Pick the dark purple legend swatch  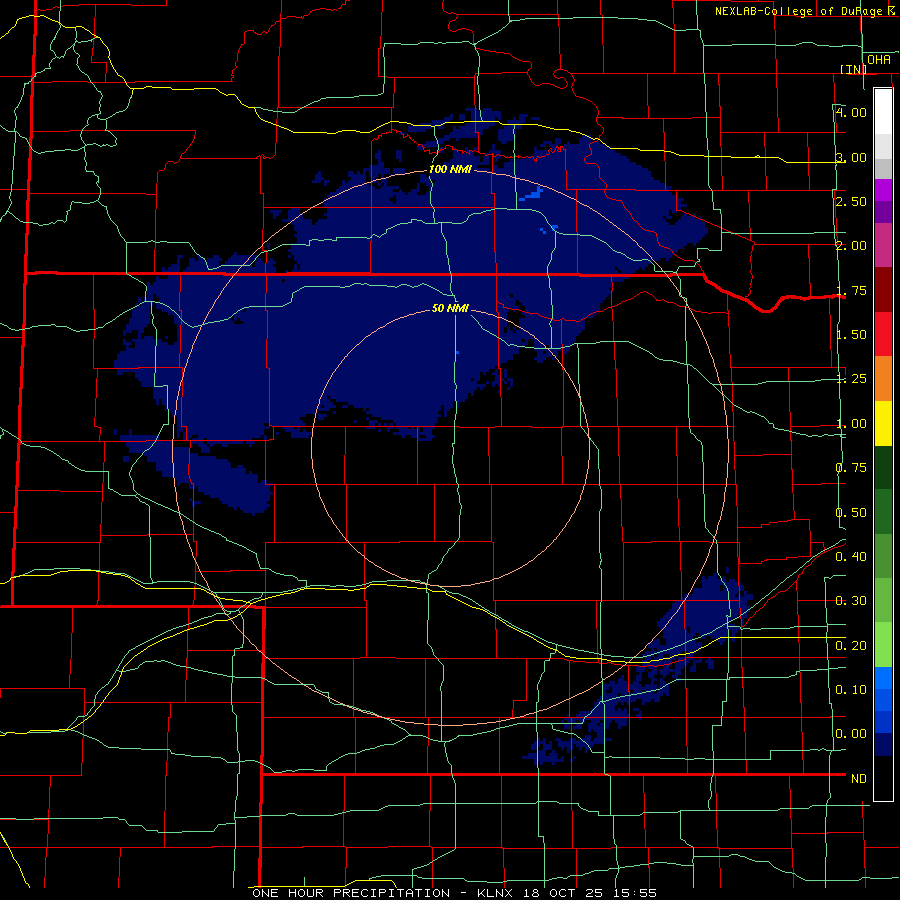coord(883,212)
